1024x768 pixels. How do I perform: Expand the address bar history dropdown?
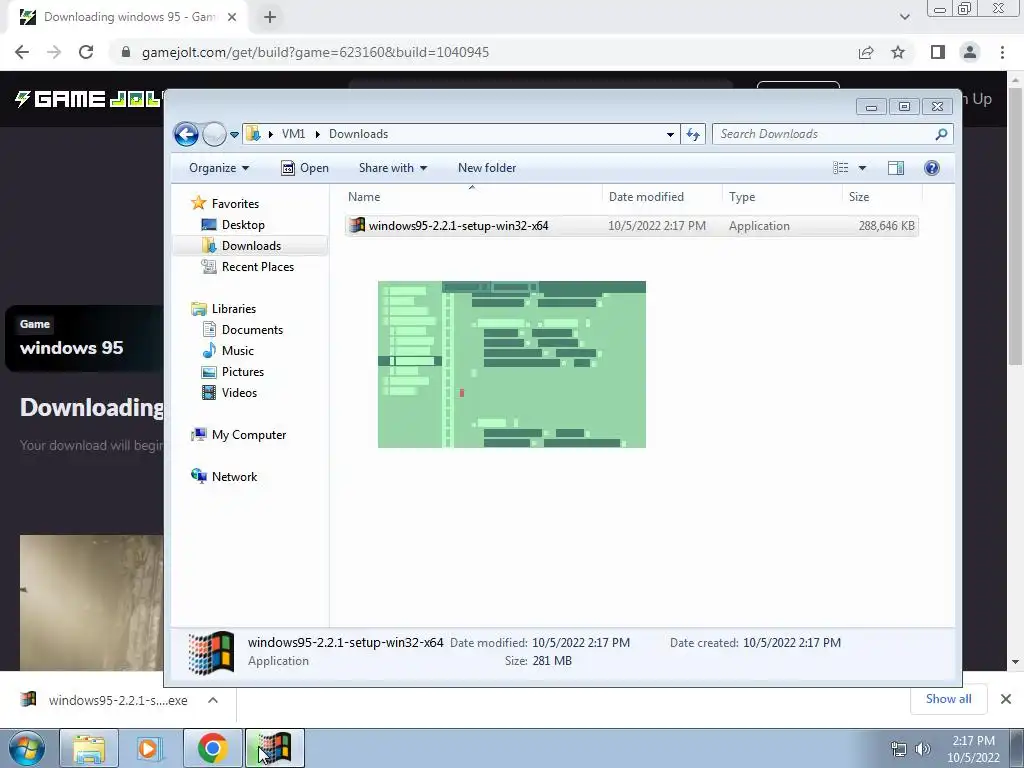coord(670,135)
